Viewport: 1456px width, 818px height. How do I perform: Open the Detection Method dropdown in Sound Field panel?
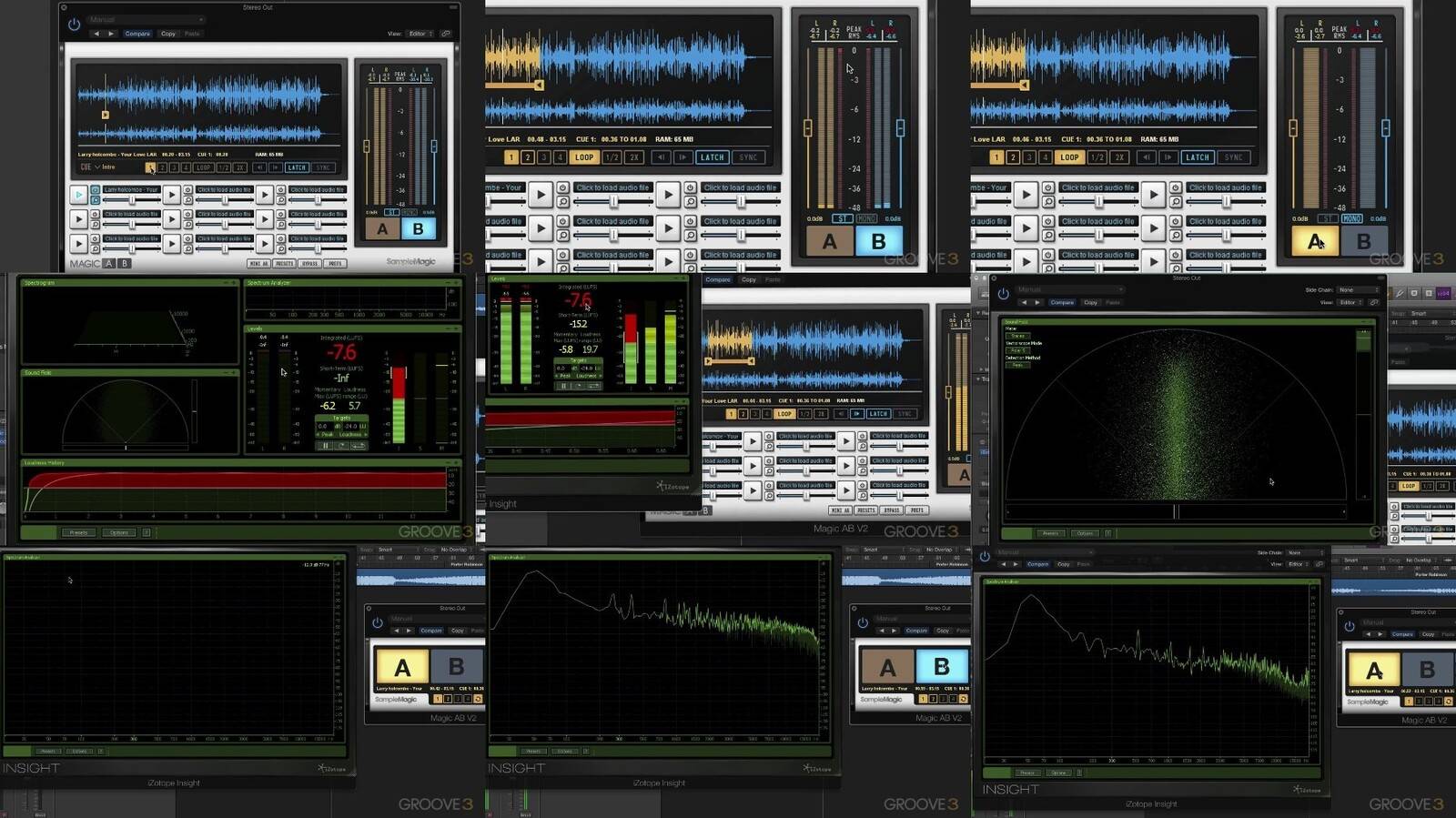point(1016,365)
